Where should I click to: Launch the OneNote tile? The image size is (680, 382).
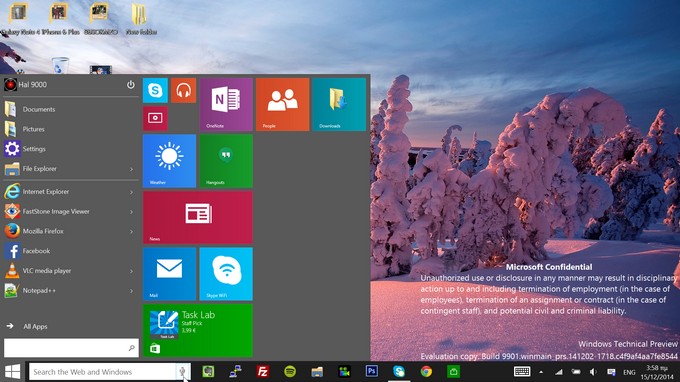click(x=226, y=104)
